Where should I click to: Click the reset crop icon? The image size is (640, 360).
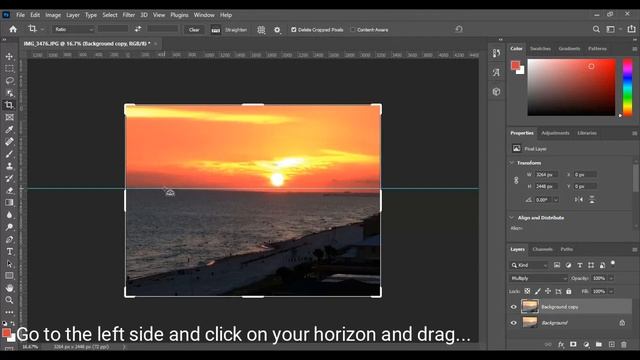coord(459,29)
